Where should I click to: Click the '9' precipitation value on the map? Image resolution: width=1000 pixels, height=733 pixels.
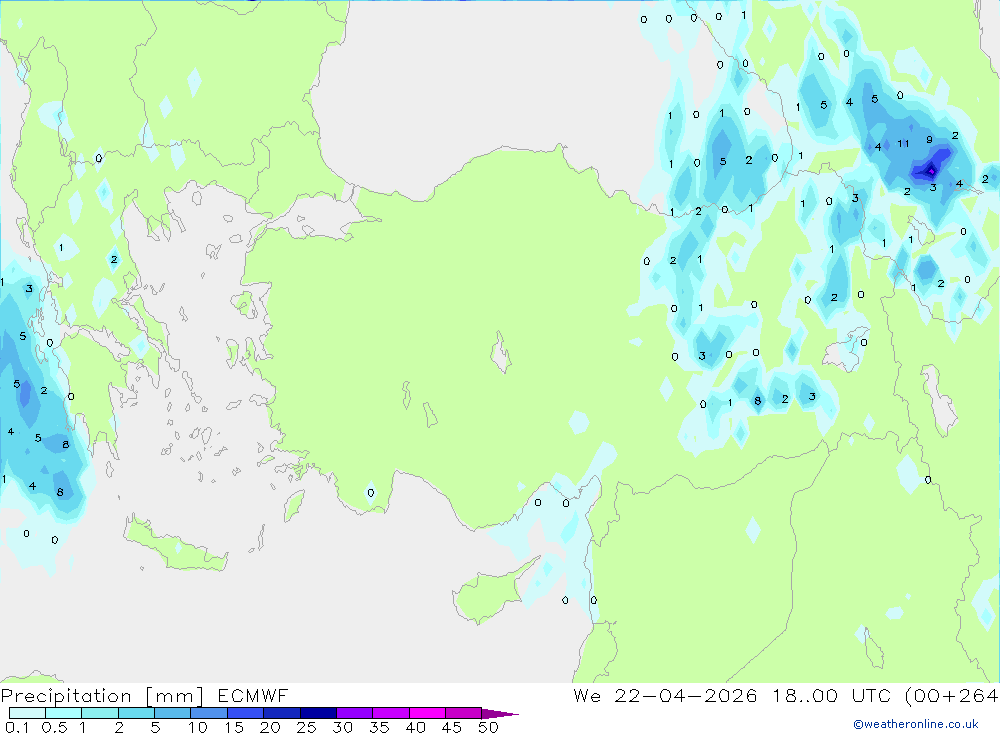(x=929, y=140)
